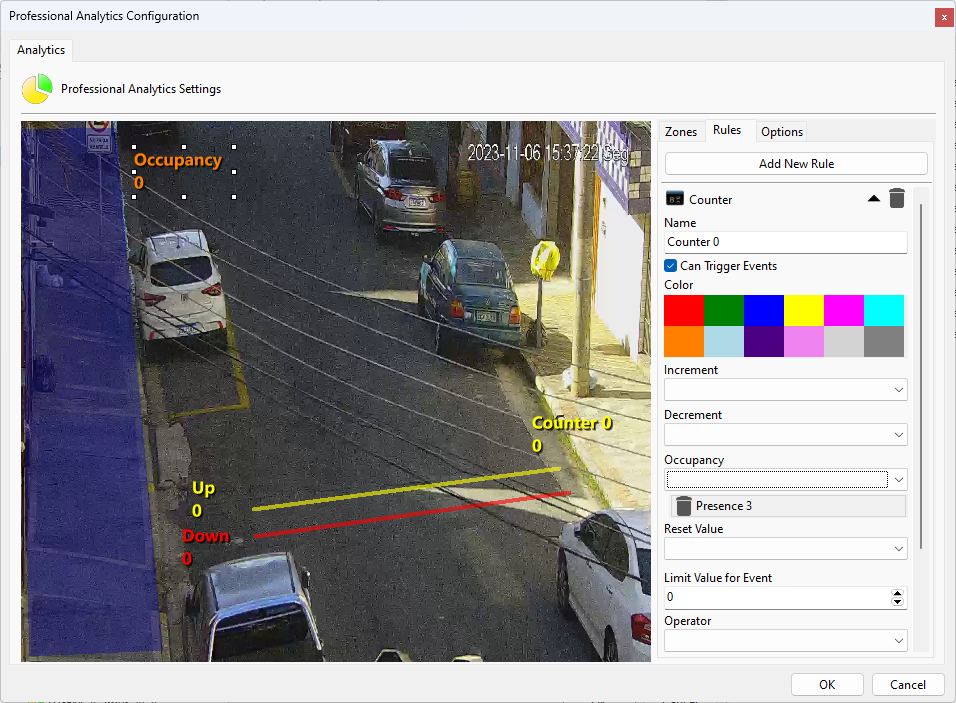Open the Options tab
The height and width of the screenshot is (703, 956).
pos(782,132)
